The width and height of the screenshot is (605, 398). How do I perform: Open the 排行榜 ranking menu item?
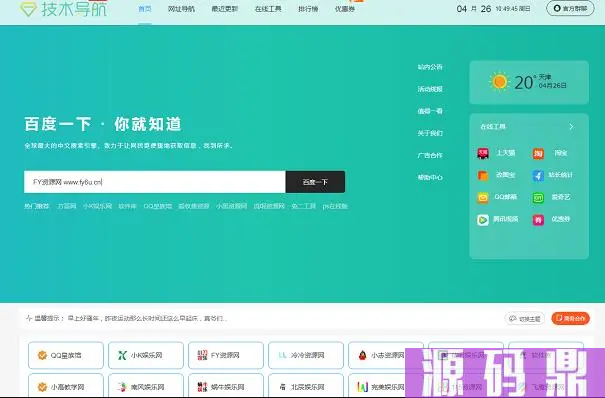click(308, 9)
